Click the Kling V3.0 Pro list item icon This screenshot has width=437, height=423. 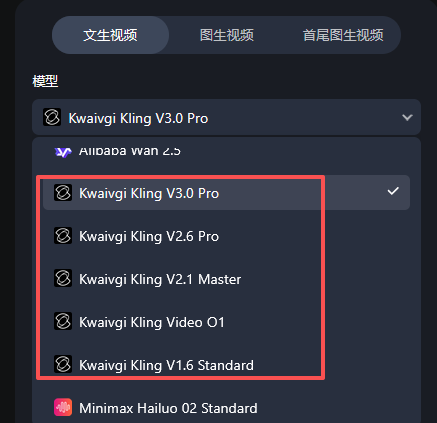click(63, 193)
